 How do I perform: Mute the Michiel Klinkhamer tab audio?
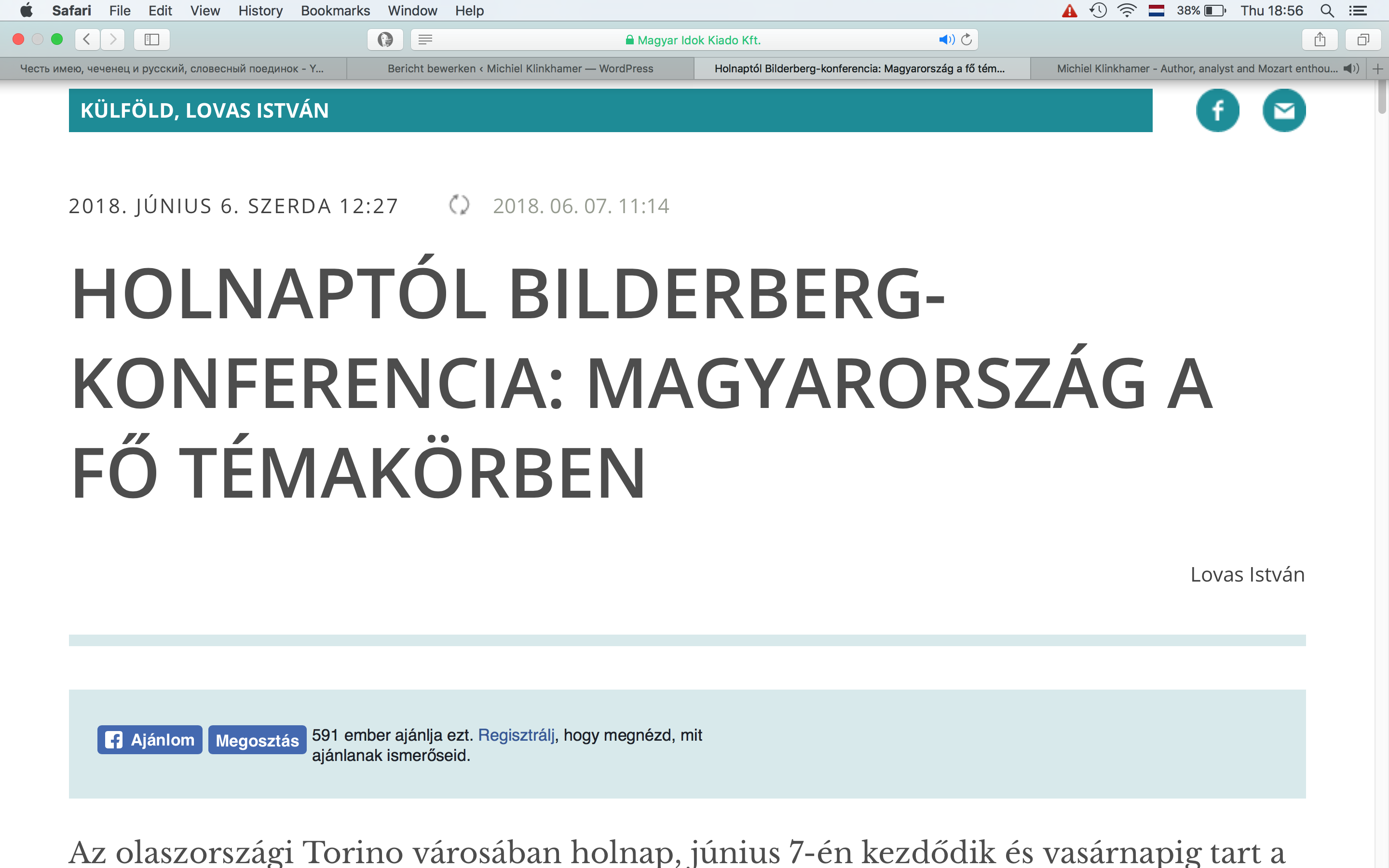click(1350, 68)
